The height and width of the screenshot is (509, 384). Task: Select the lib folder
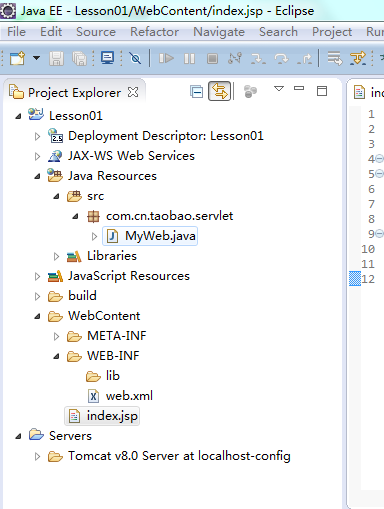click(x=113, y=376)
